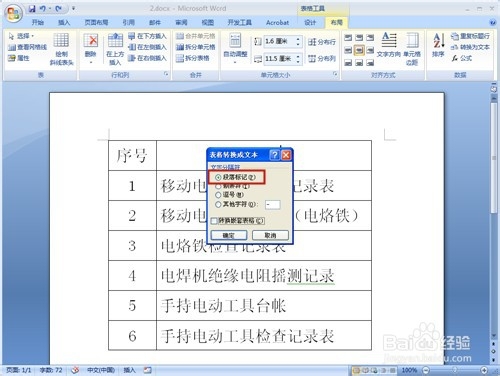Decrease column width with the down spinner
Image resolution: width=500 pixels, height=376 pixels.
point(298,62)
